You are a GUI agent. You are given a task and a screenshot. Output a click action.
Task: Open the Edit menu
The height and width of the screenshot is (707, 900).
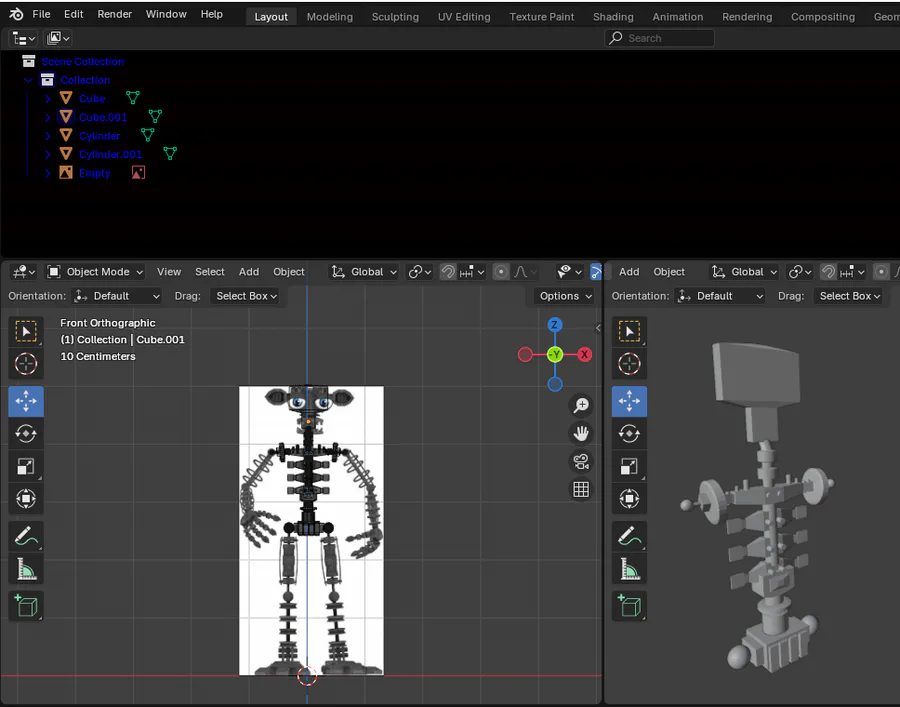pos(73,14)
